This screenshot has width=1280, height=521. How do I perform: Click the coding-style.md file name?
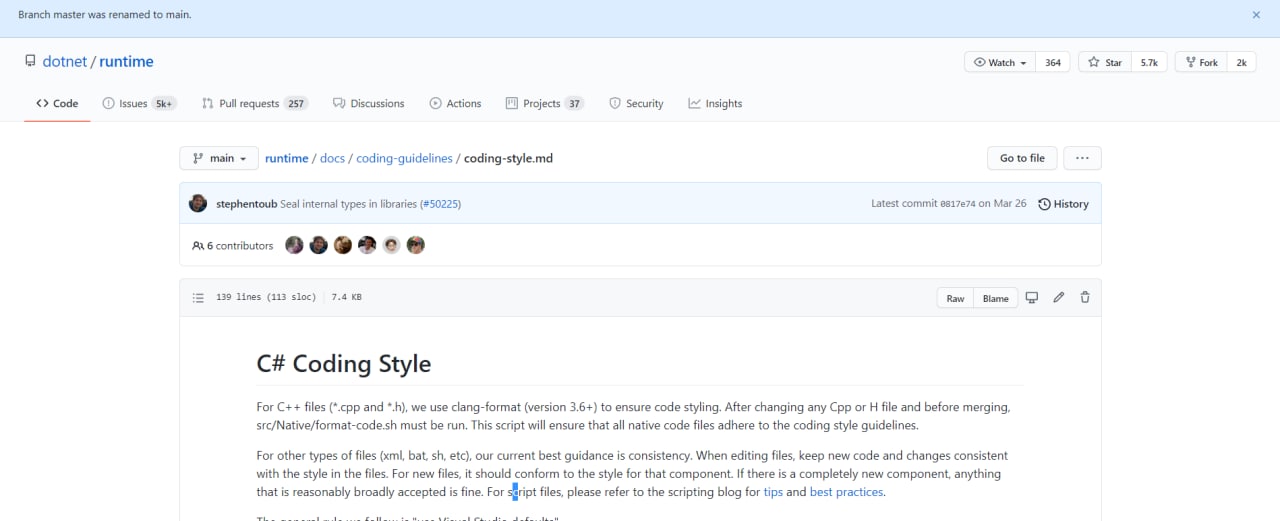[x=508, y=158]
